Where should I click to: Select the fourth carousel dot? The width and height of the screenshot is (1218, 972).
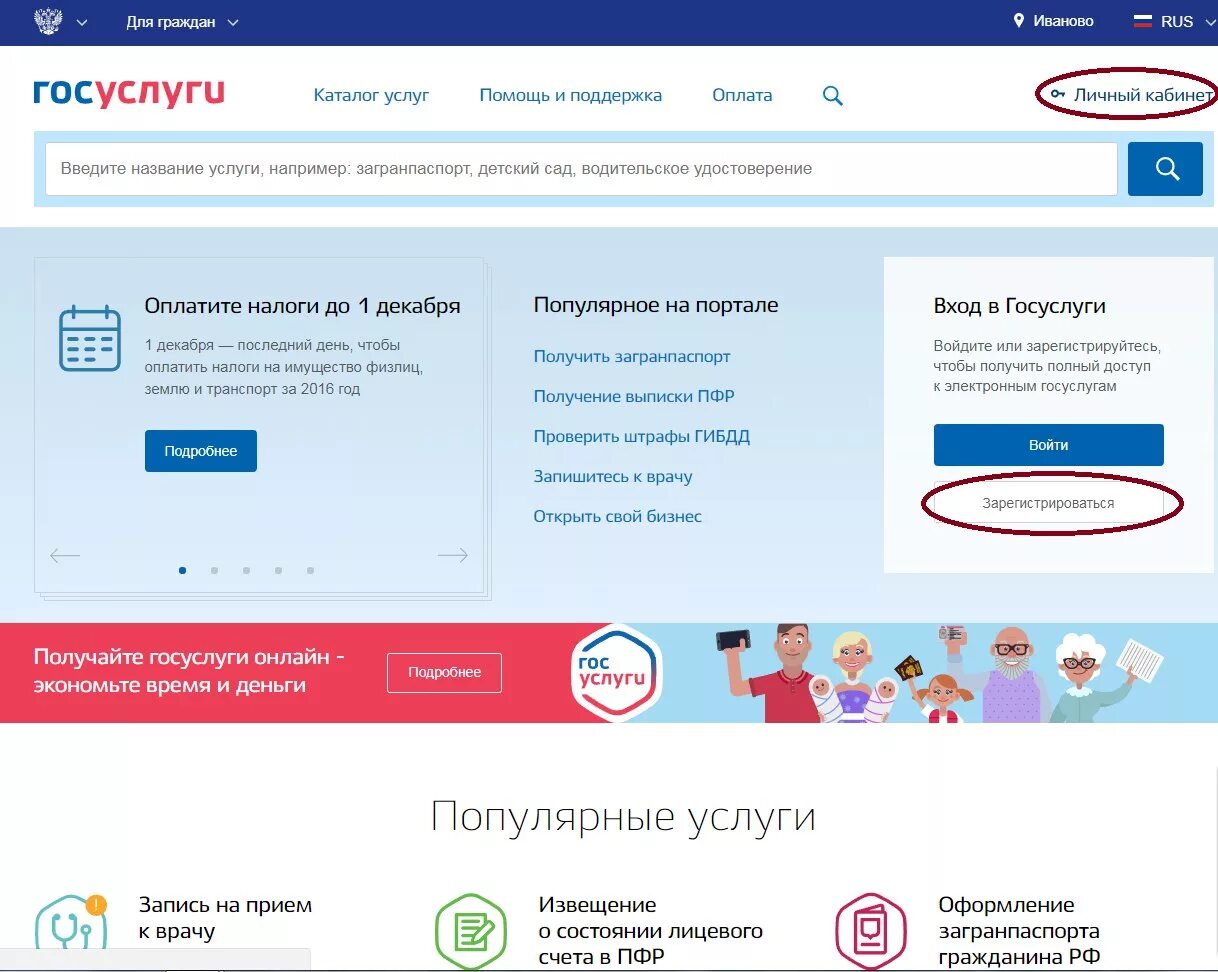pos(278,570)
